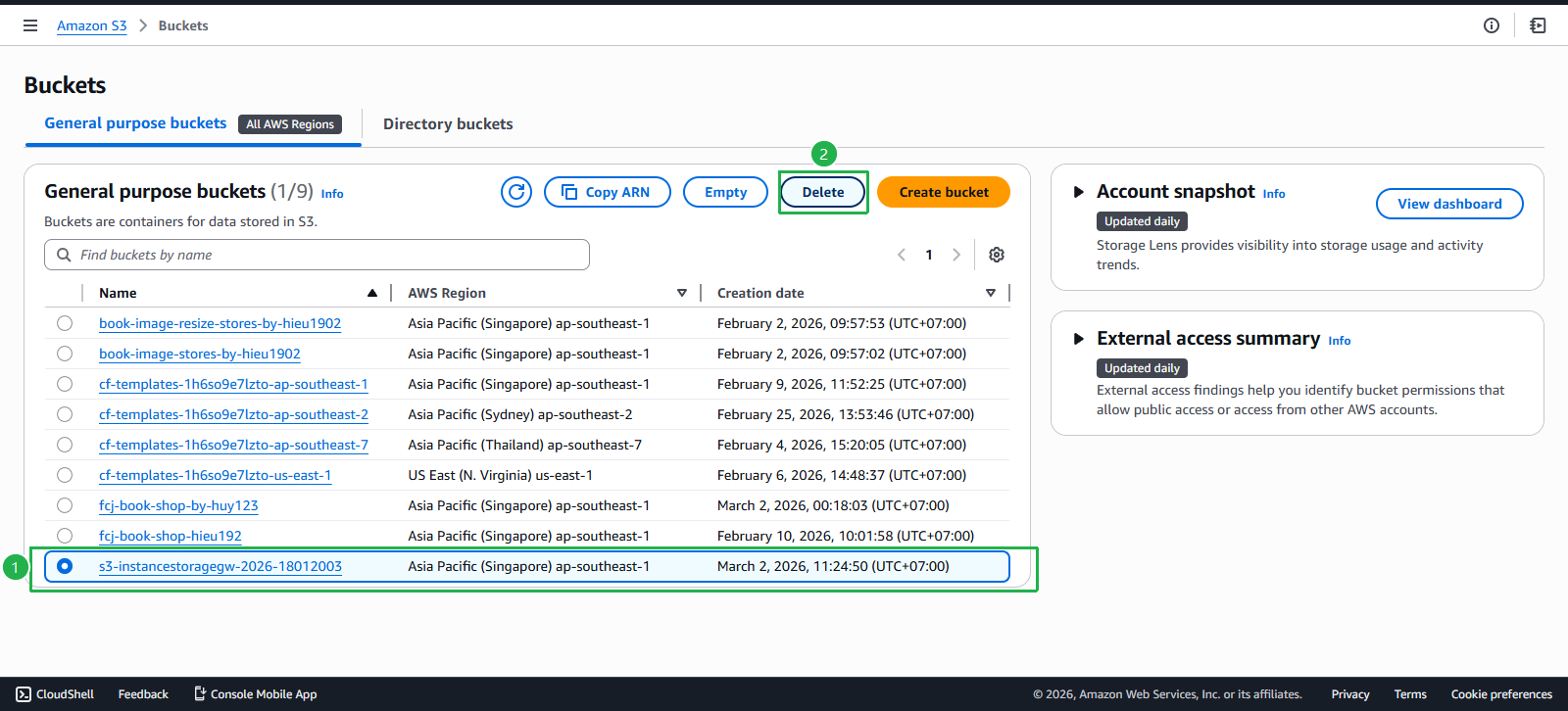Sort by Name ascending arrow
Image resolution: width=1568 pixels, height=711 pixels.
pyautogui.click(x=372, y=293)
